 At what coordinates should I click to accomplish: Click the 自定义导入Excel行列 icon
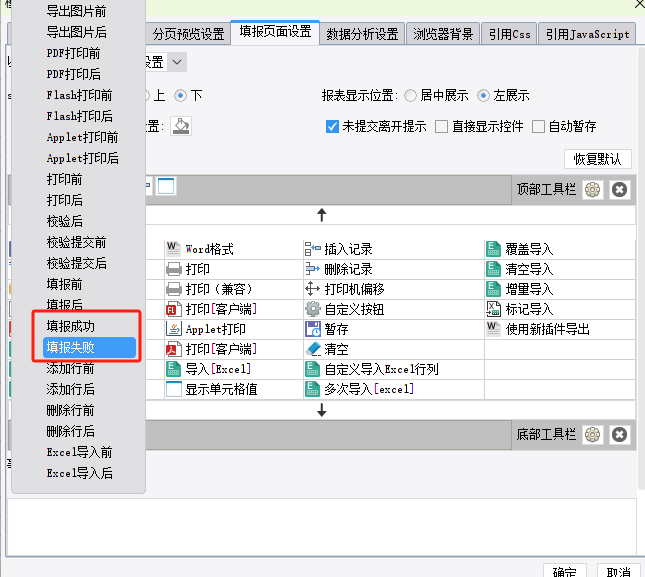[312, 369]
